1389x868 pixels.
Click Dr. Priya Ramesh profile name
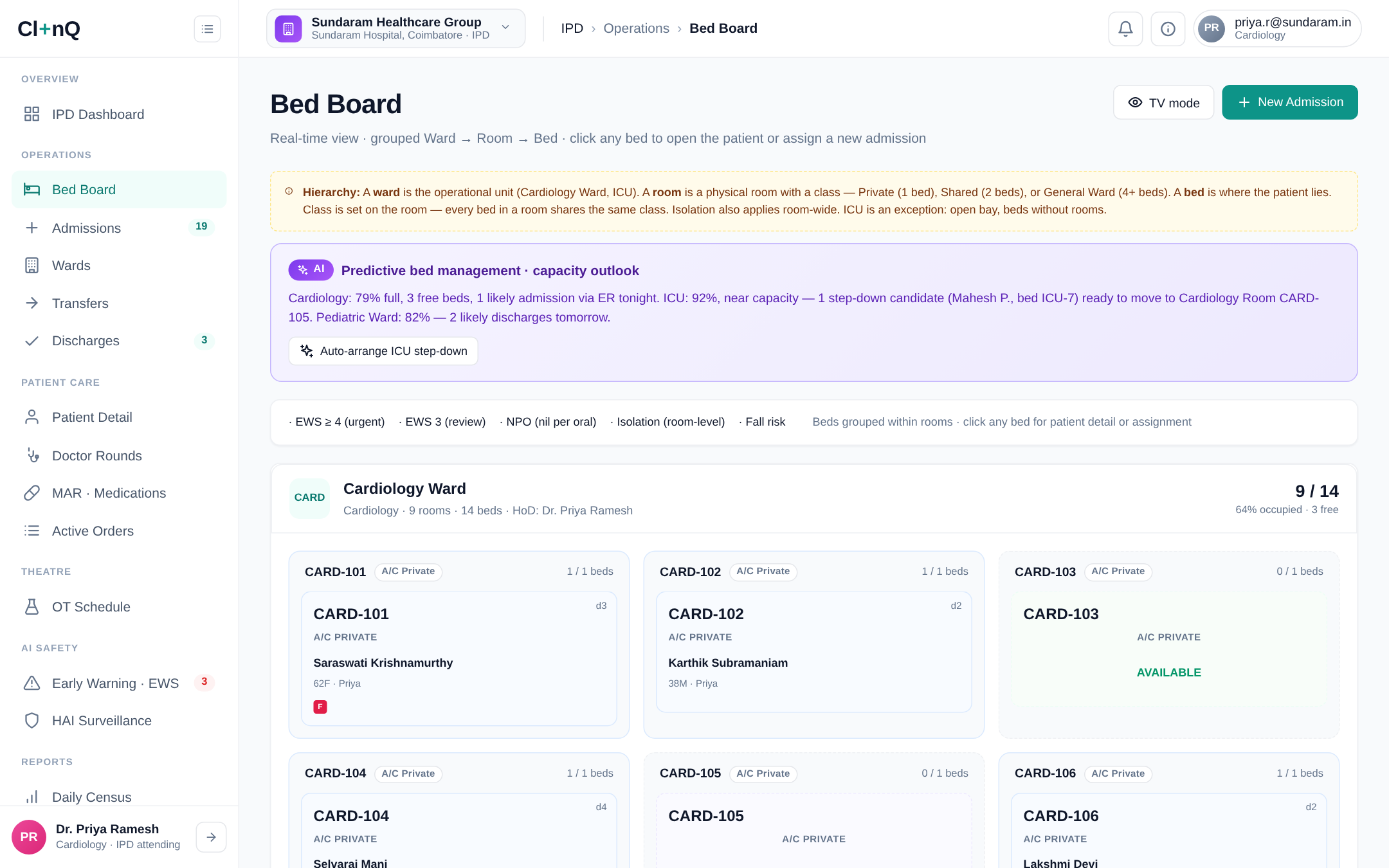click(107, 829)
